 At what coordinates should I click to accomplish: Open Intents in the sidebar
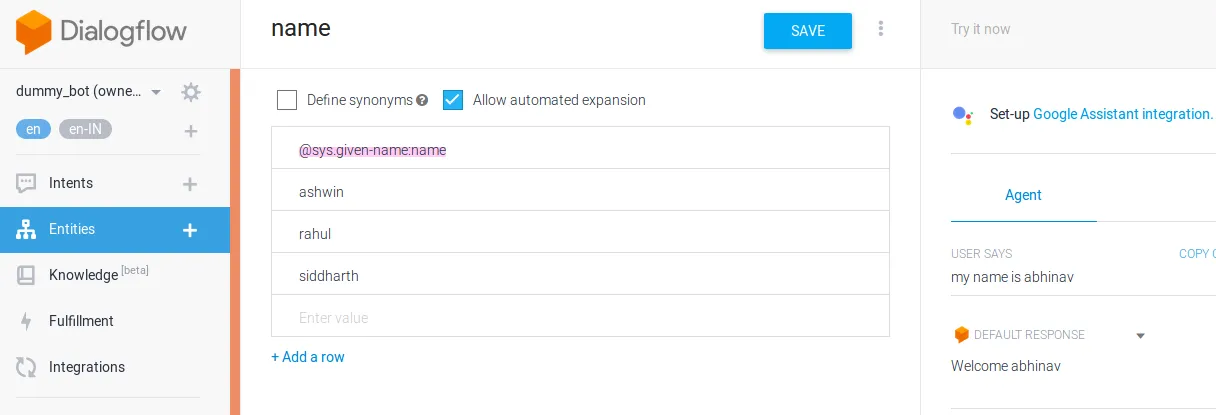71,183
